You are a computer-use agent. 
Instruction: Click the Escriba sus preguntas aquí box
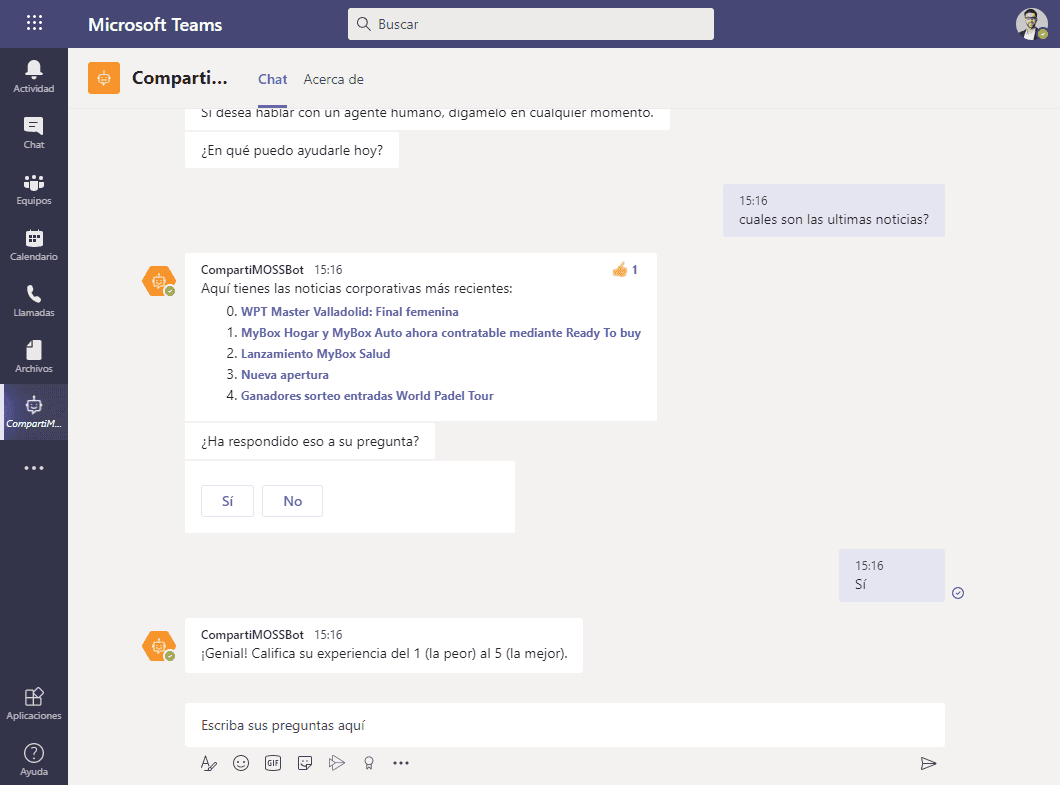pos(564,725)
